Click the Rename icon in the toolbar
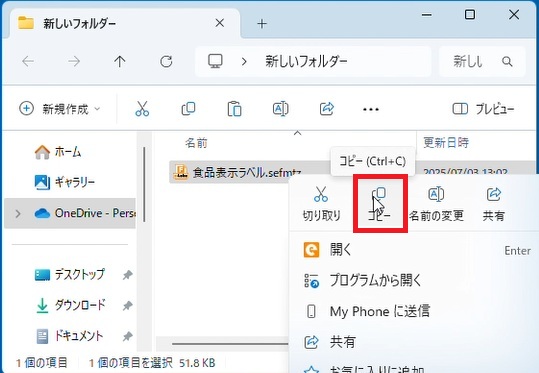The height and width of the screenshot is (373, 539). point(280,109)
